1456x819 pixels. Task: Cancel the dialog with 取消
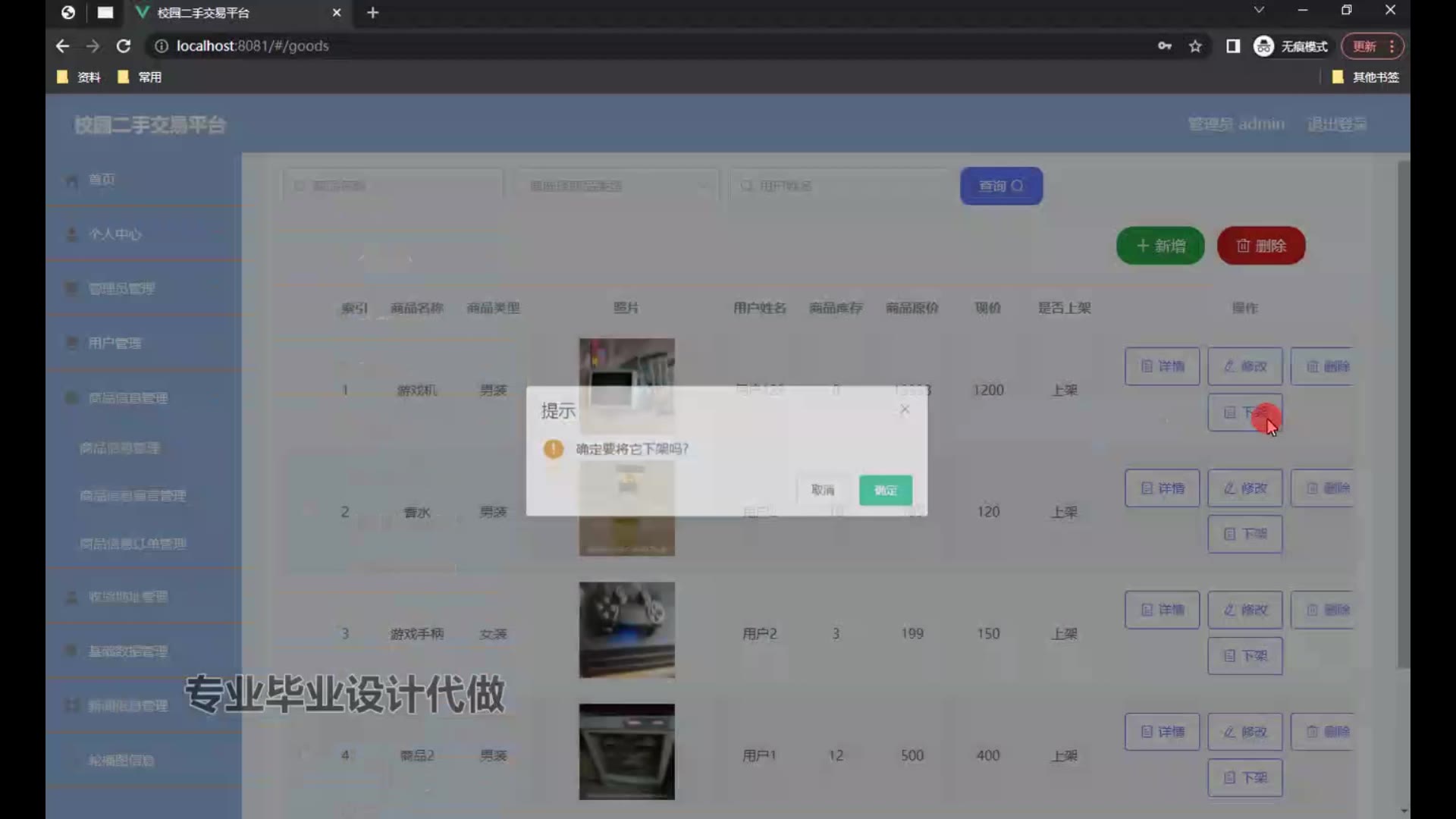(823, 490)
